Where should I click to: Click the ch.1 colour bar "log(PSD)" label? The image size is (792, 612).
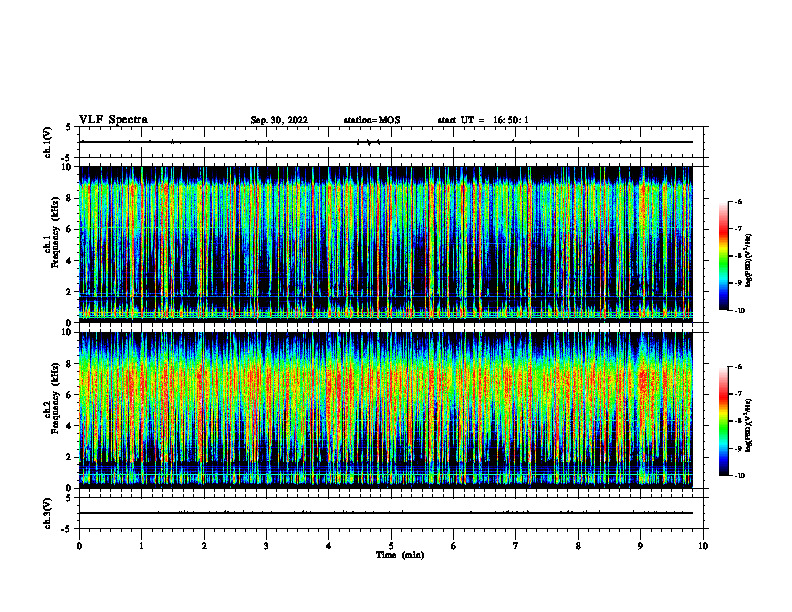tap(749, 261)
